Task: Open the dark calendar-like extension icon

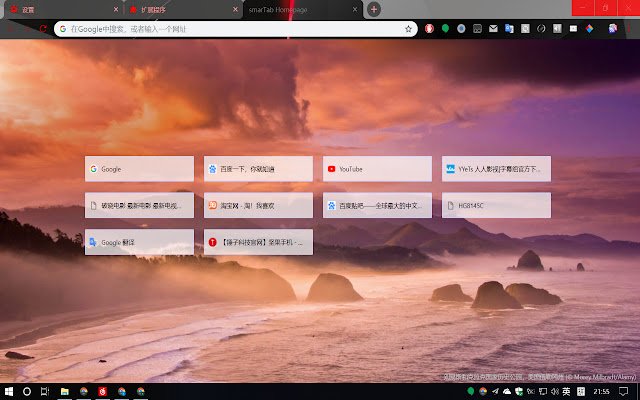Action: [x=477, y=28]
